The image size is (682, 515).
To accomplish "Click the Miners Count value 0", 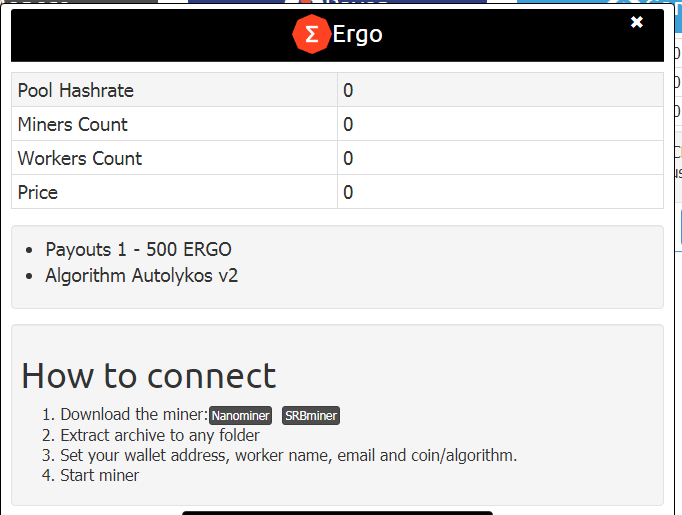I will pos(348,124).
